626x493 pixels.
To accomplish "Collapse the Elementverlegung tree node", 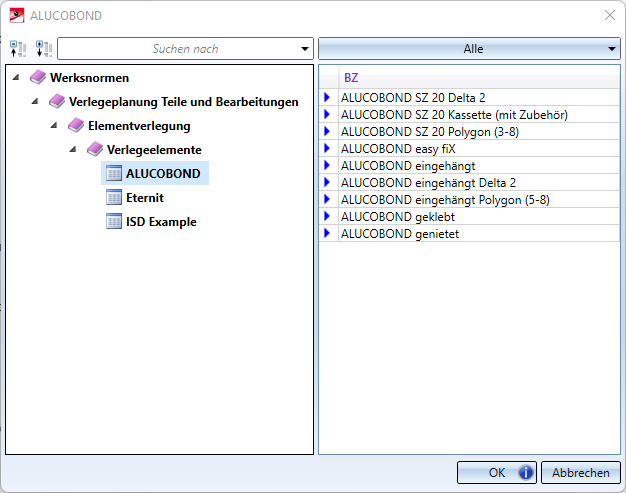I will pyautogui.click(x=54, y=125).
